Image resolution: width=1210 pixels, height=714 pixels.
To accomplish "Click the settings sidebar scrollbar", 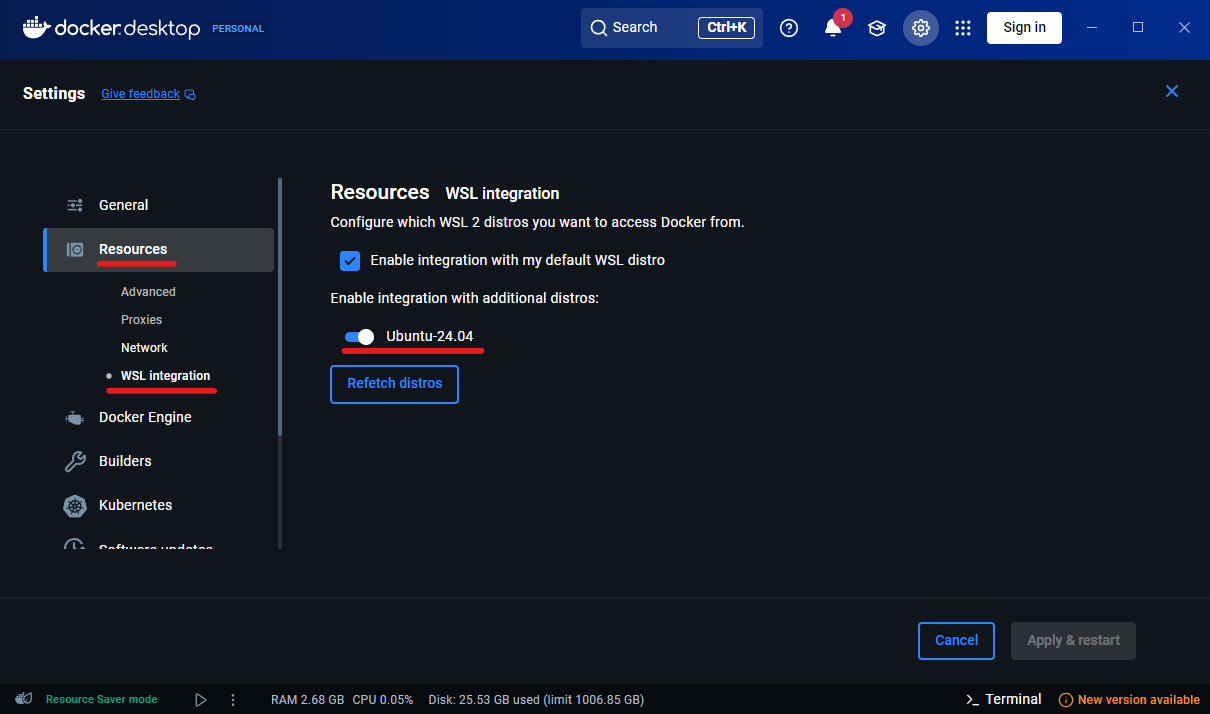I will pyautogui.click(x=280, y=307).
